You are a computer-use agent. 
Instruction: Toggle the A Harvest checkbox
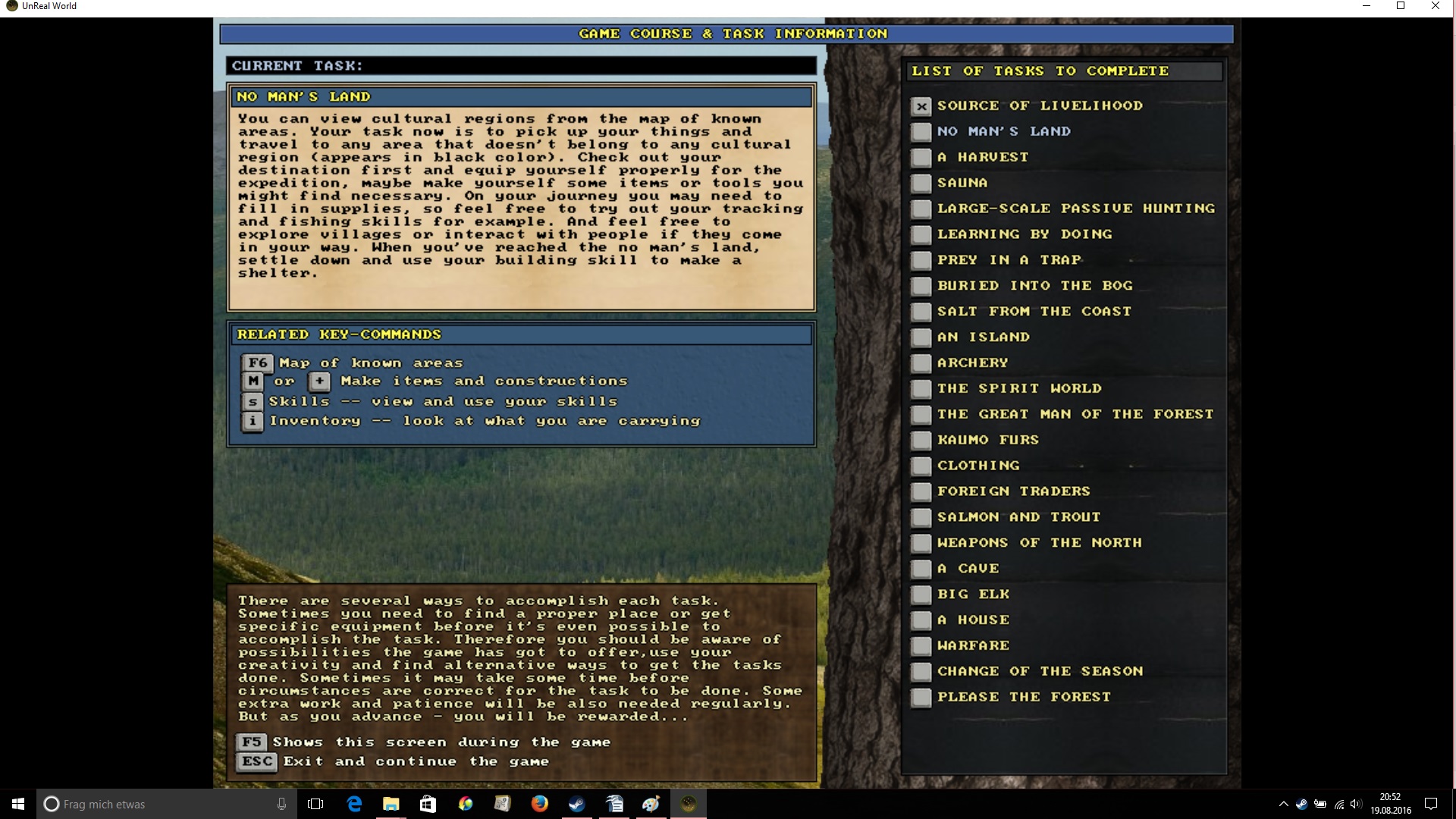[x=921, y=158]
